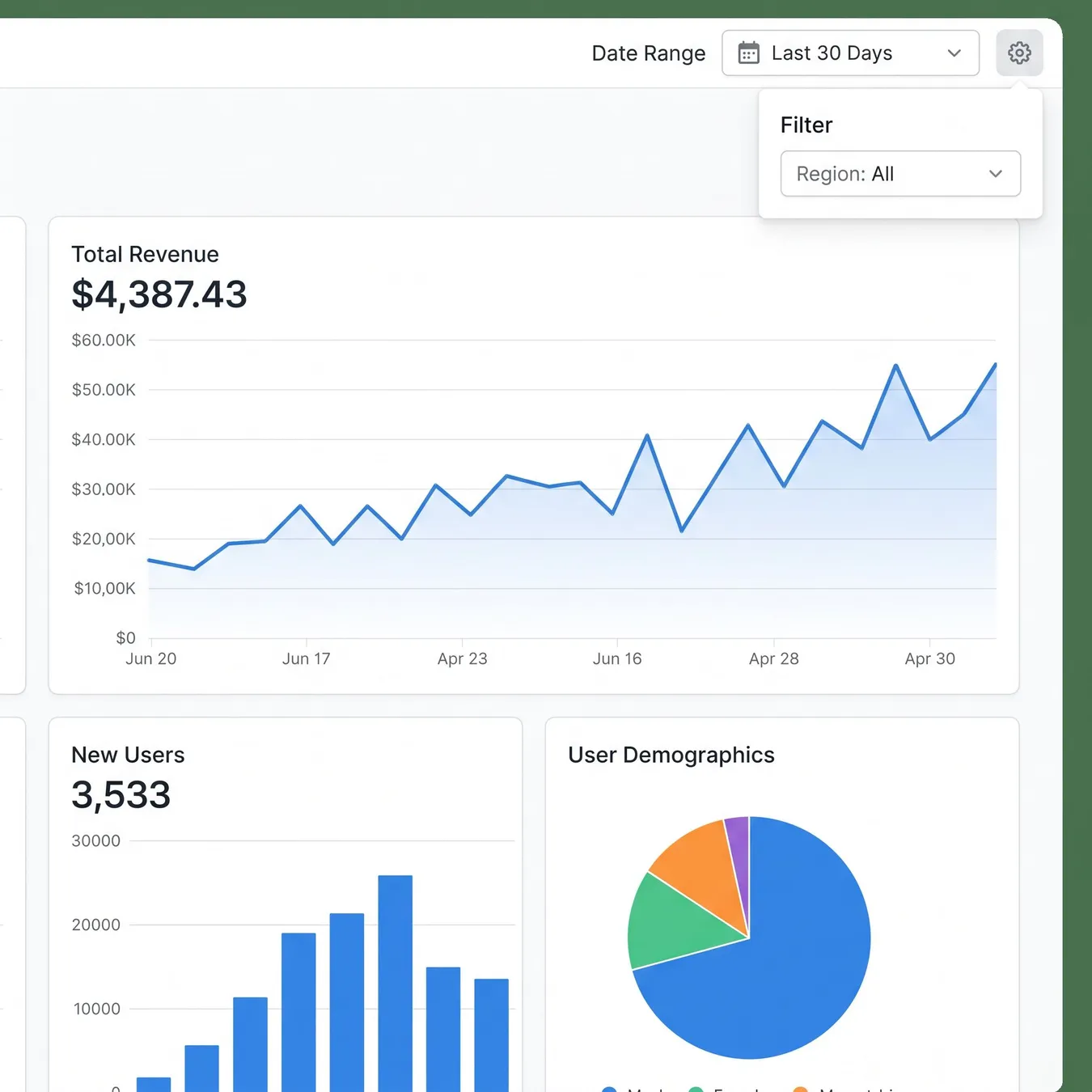Select the $4,387.43 revenue value
Viewport: 1092px width, 1092px height.
tap(159, 294)
